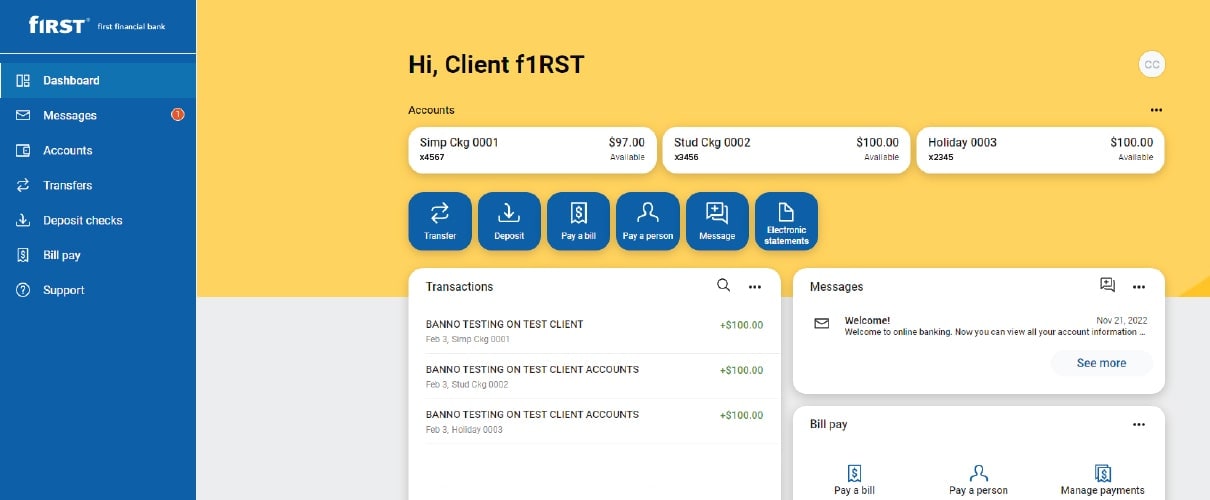Click compose message icon in Messages card
This screenshot has width=1210, height=500.
(1107, 286)
